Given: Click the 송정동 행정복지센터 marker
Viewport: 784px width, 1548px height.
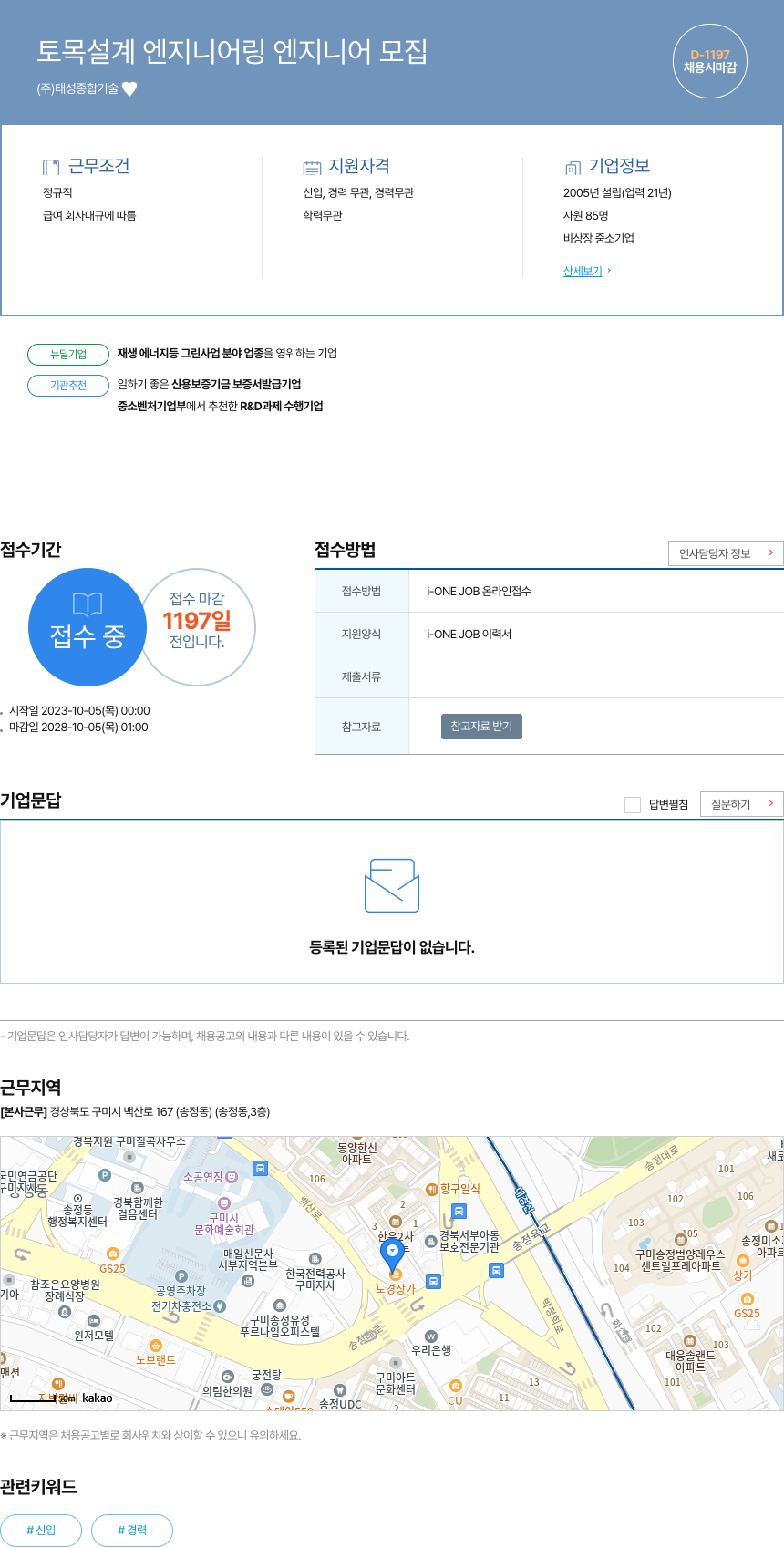Looking at the screenshot, I should (77, 1199).
